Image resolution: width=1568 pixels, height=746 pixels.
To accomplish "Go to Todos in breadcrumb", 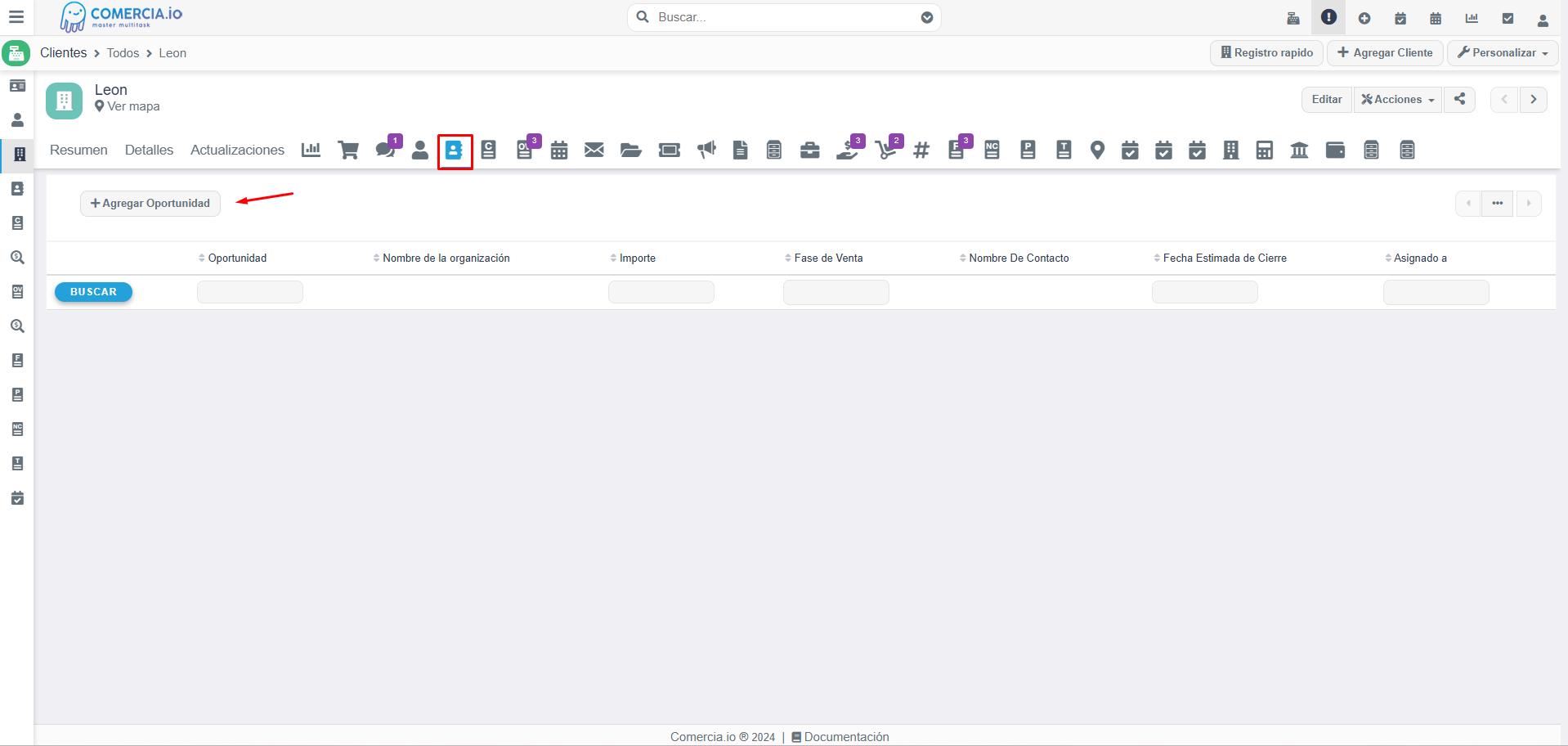I will [x=123, y=53].
